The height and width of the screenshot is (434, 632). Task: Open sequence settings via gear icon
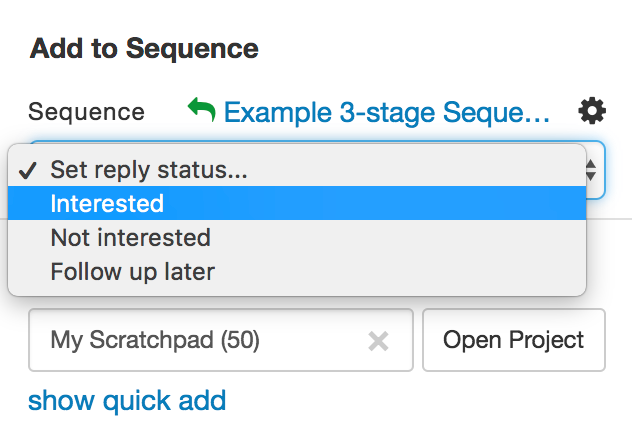click(x=592, y=110)
